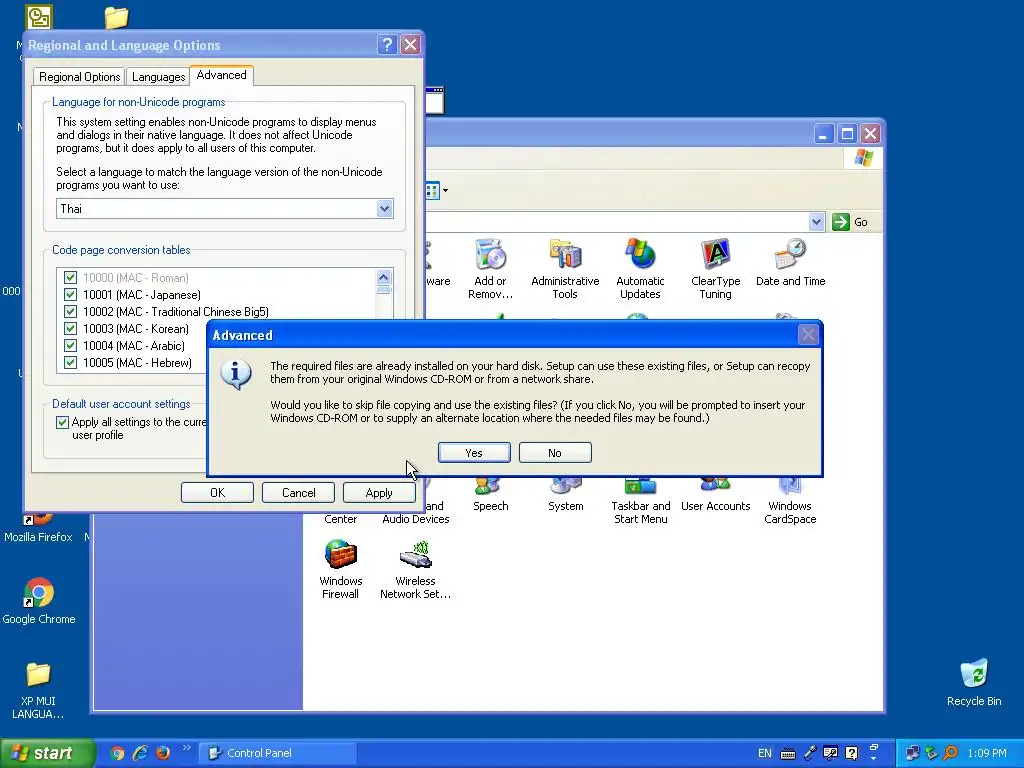This screenshot has width=1024, height=768.
Task: Launch Chrome from Quick Launch bar
Action: (117, 753)
